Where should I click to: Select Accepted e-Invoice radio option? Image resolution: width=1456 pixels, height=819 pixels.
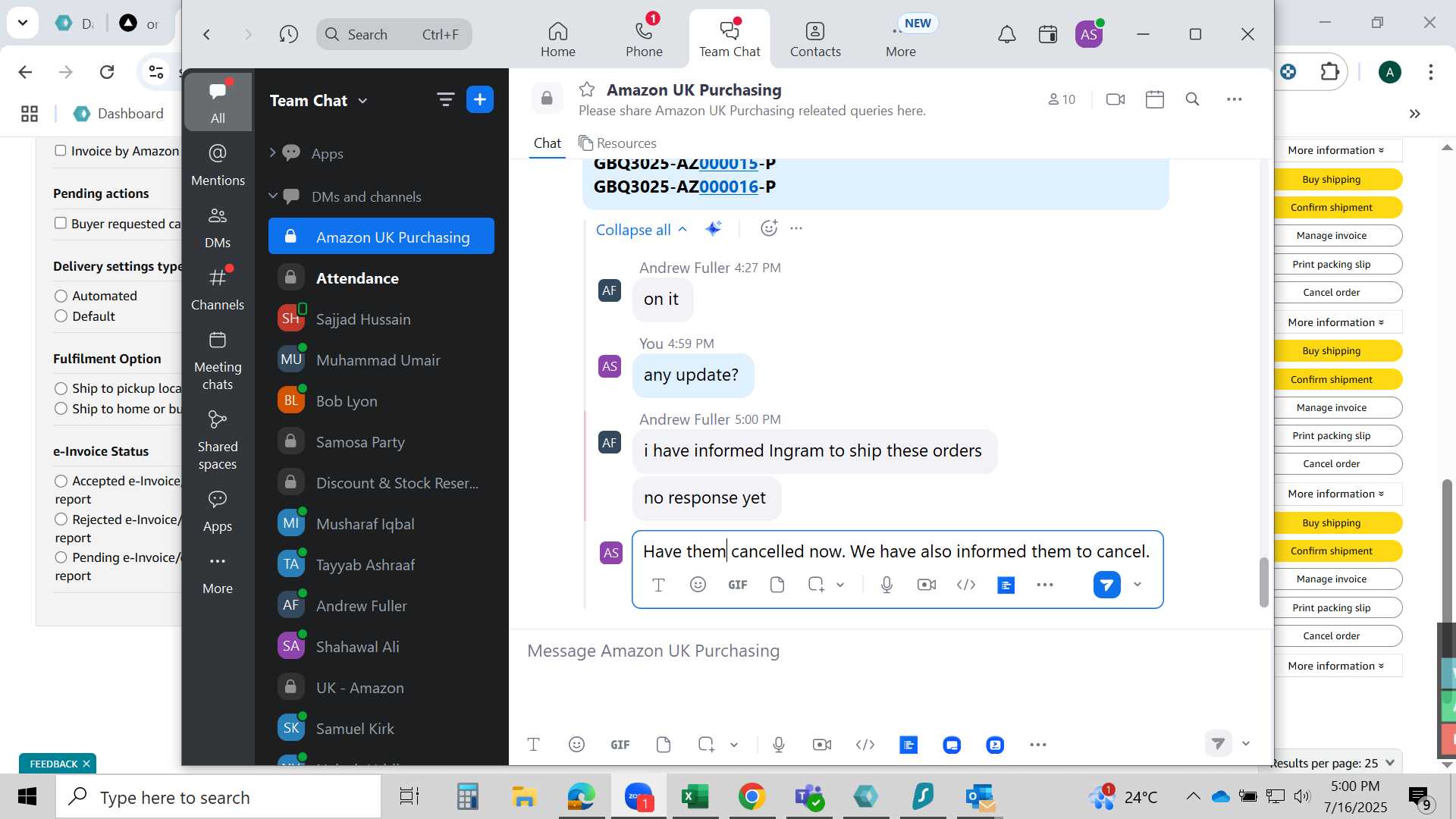[x=61, y=481]
